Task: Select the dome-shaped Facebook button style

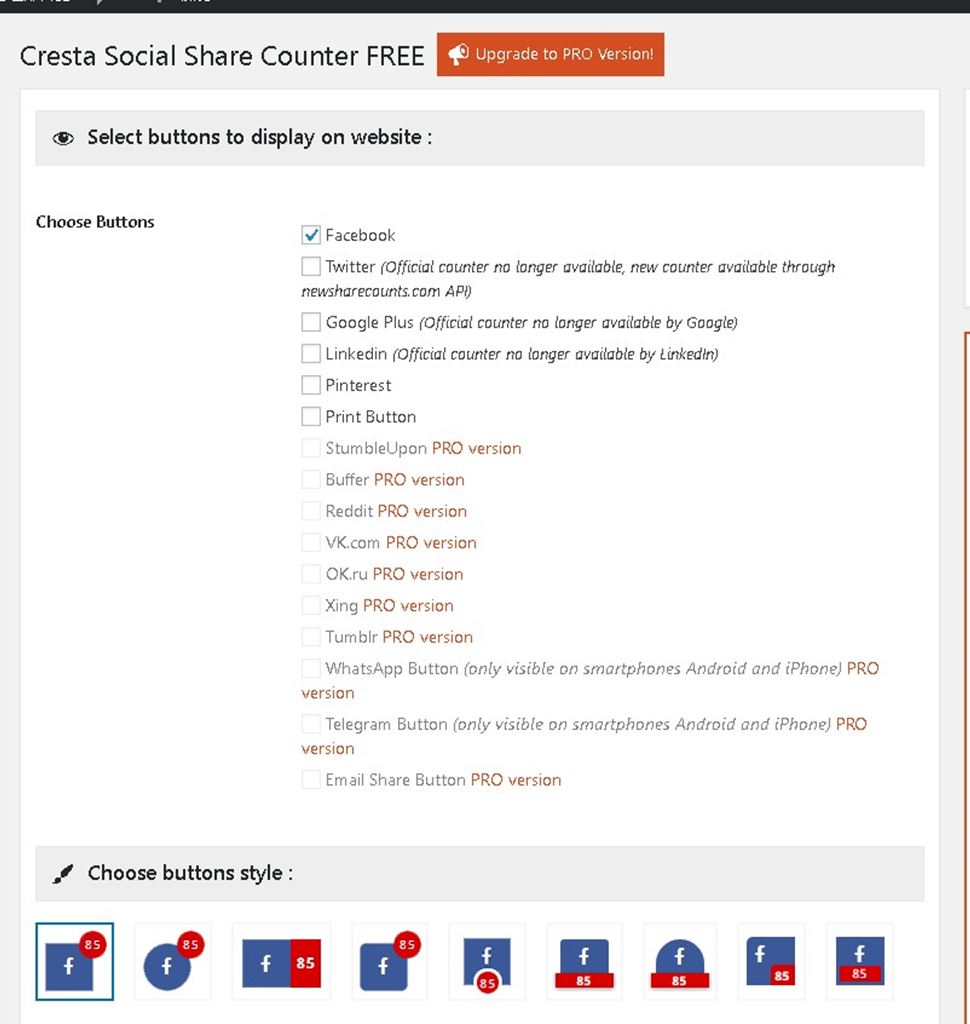Action: (x=680, y=962)
